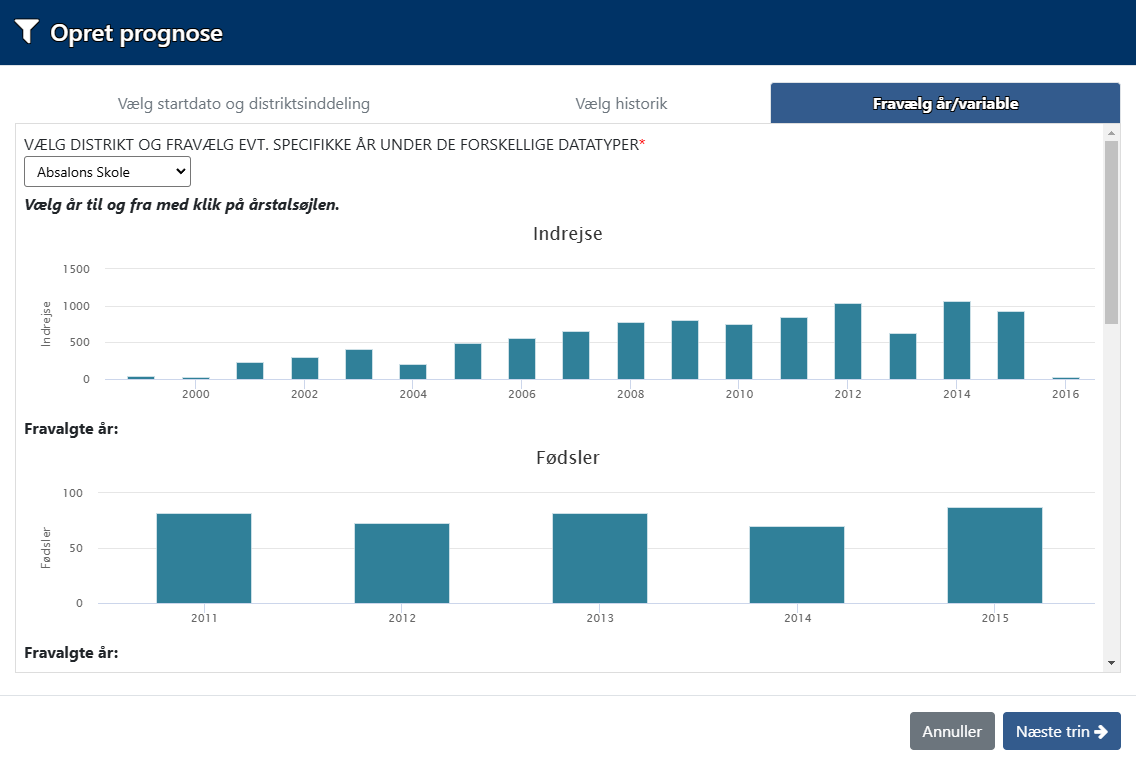Toggle the 2004 bar in Indrejse chart
Screen dimensions: 1136x765
point(413,372)
